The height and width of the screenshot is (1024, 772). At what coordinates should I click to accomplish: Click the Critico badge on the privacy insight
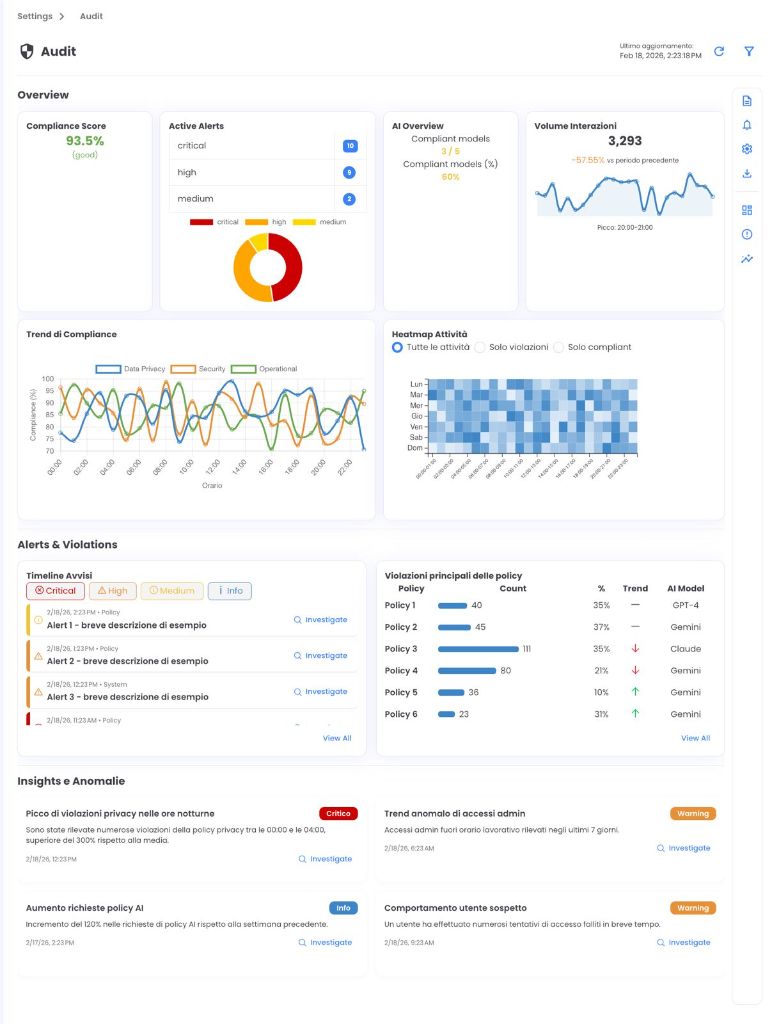click(338, 814)
